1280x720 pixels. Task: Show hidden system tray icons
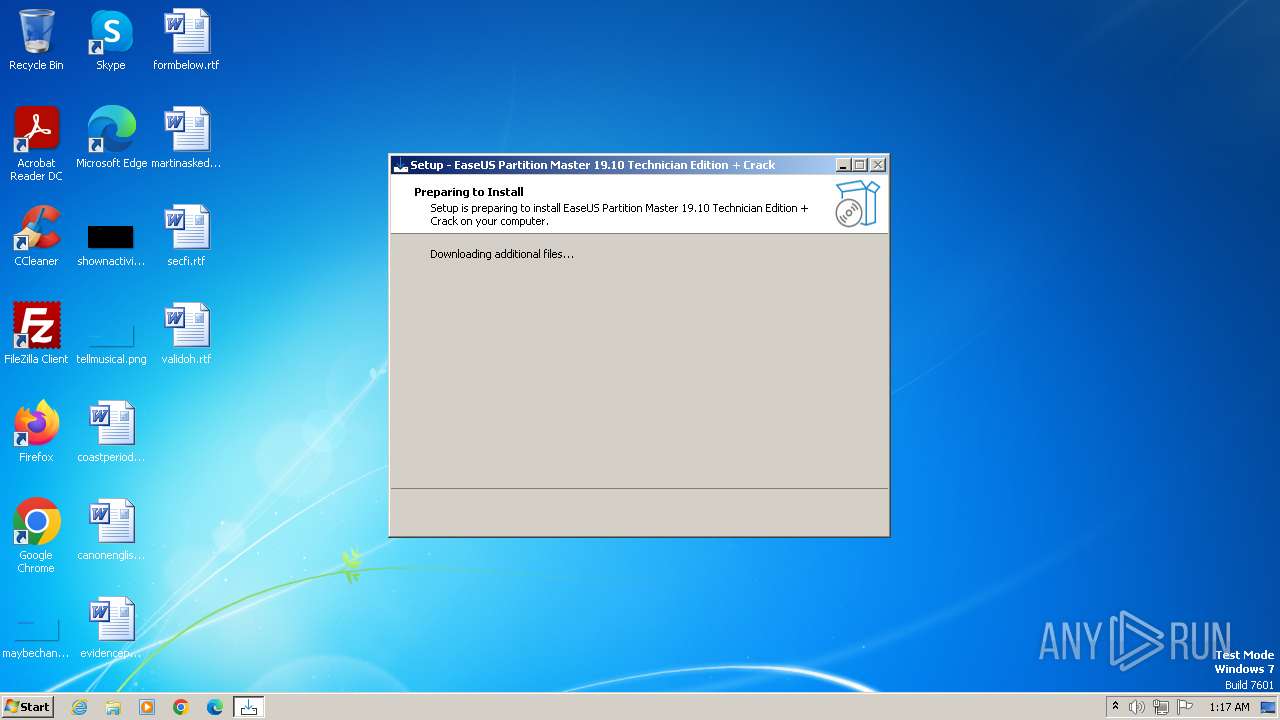[x=1115, y=707]
